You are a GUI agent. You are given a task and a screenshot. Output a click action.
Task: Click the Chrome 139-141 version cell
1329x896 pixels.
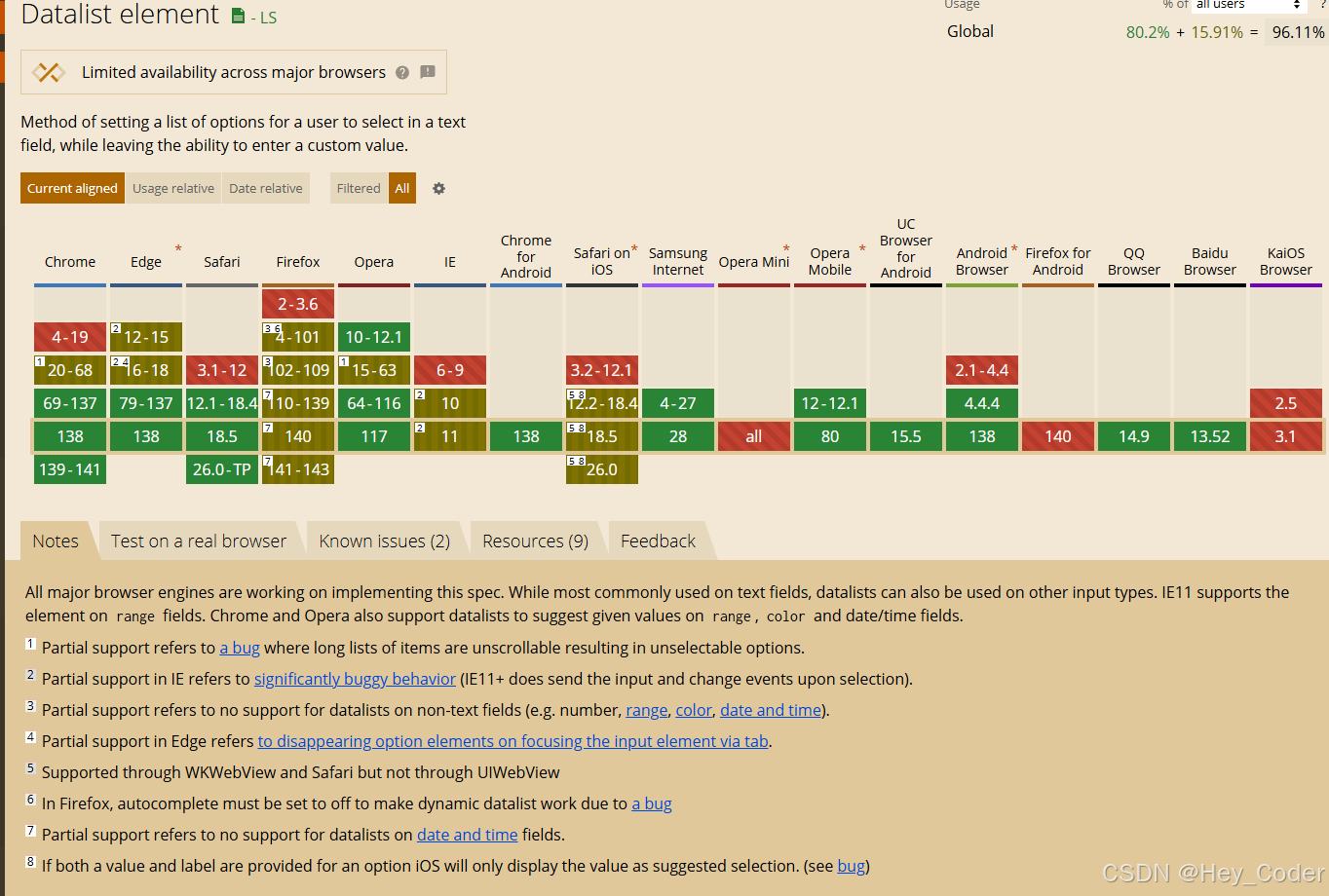pos(70,469)
